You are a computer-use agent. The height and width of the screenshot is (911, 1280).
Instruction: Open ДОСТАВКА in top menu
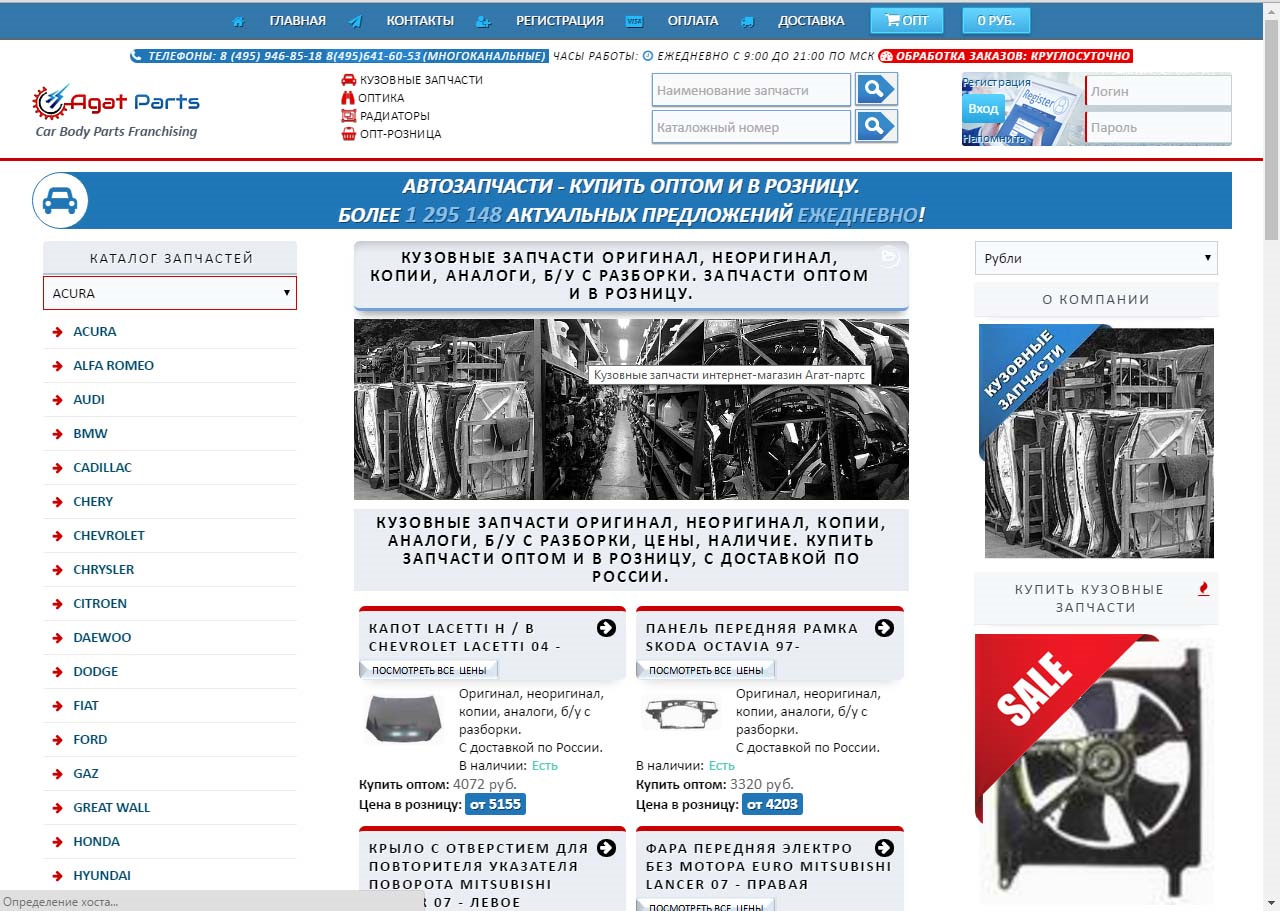click(x=811, y=21)
